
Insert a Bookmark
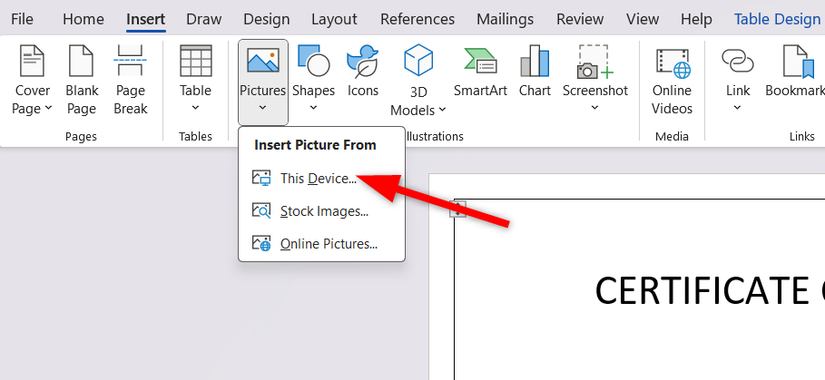(794, 71)
